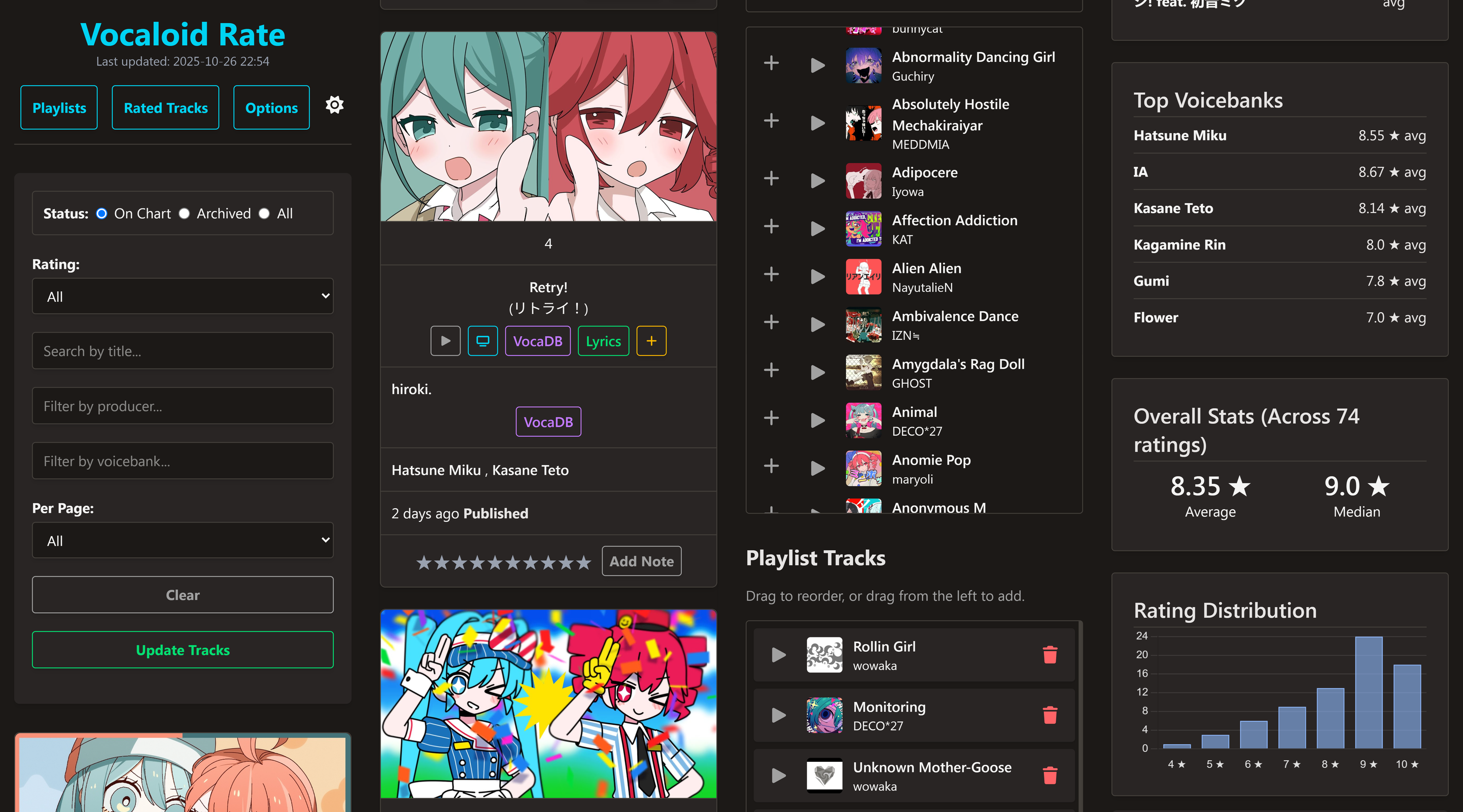Image resolution: width=1463 pixels, height=812 pixels.
Task: Rate Retry! with the fifth star
Action: 495,562
